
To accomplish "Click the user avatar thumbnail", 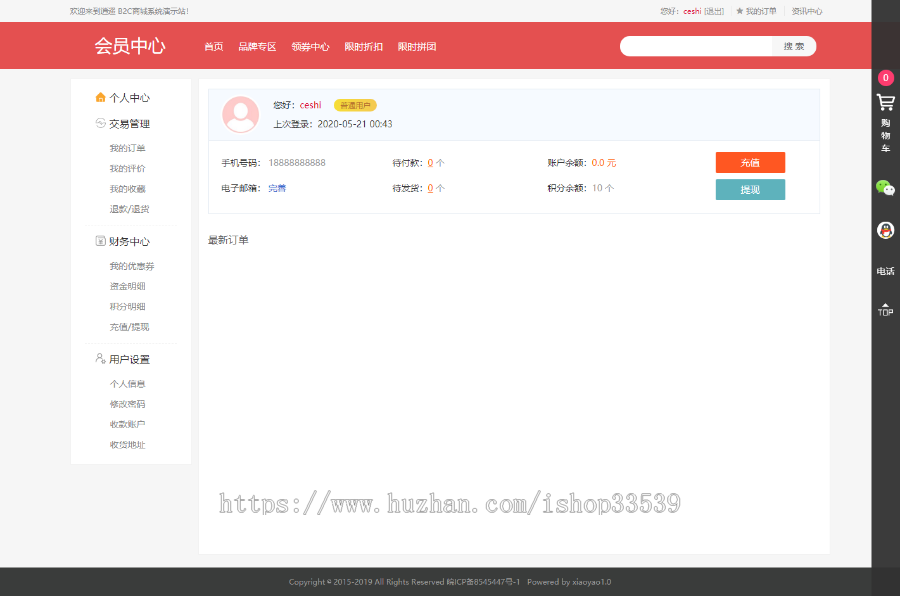I will (x=240, y=114).
